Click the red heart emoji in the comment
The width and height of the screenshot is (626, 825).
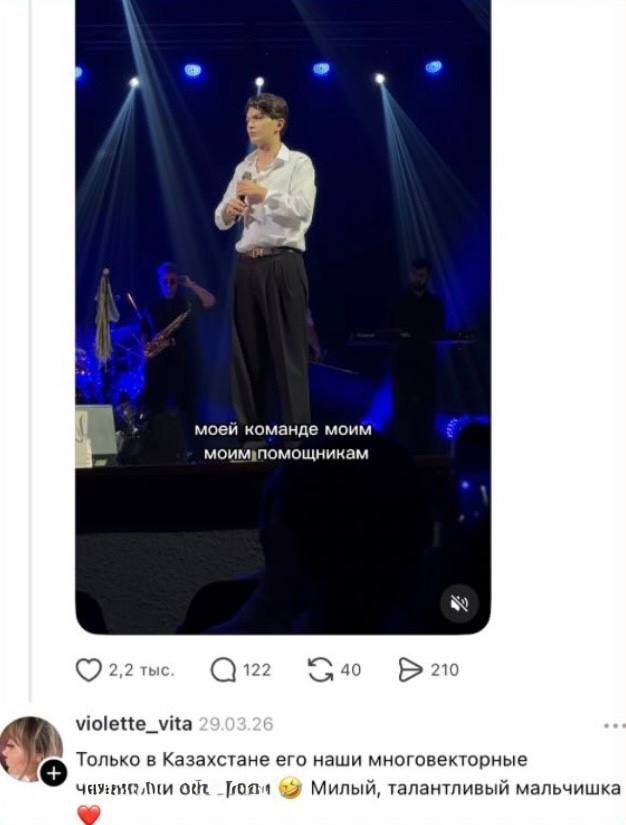click(88, 815)
